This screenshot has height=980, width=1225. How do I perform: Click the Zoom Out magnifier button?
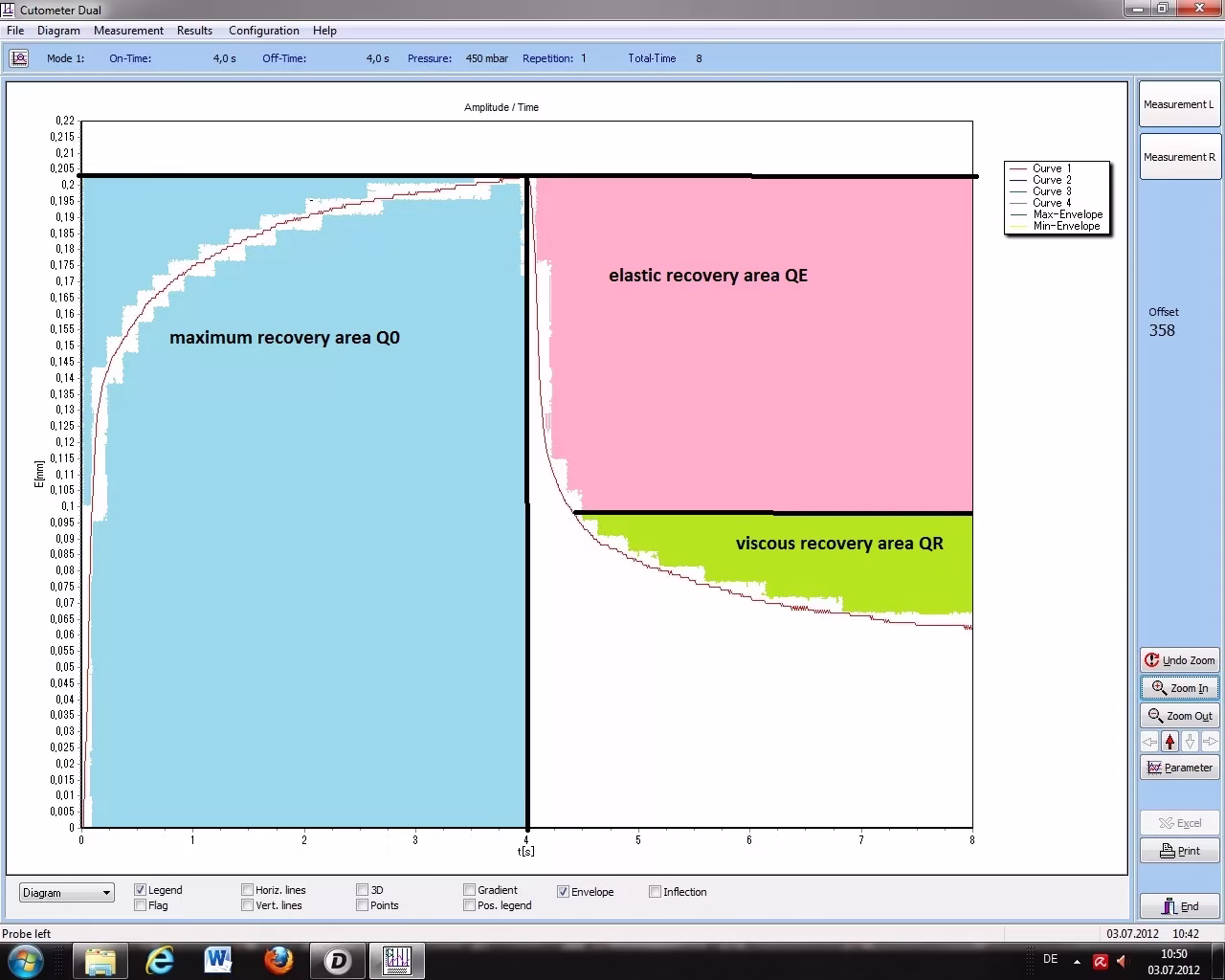coord(1179,716)
